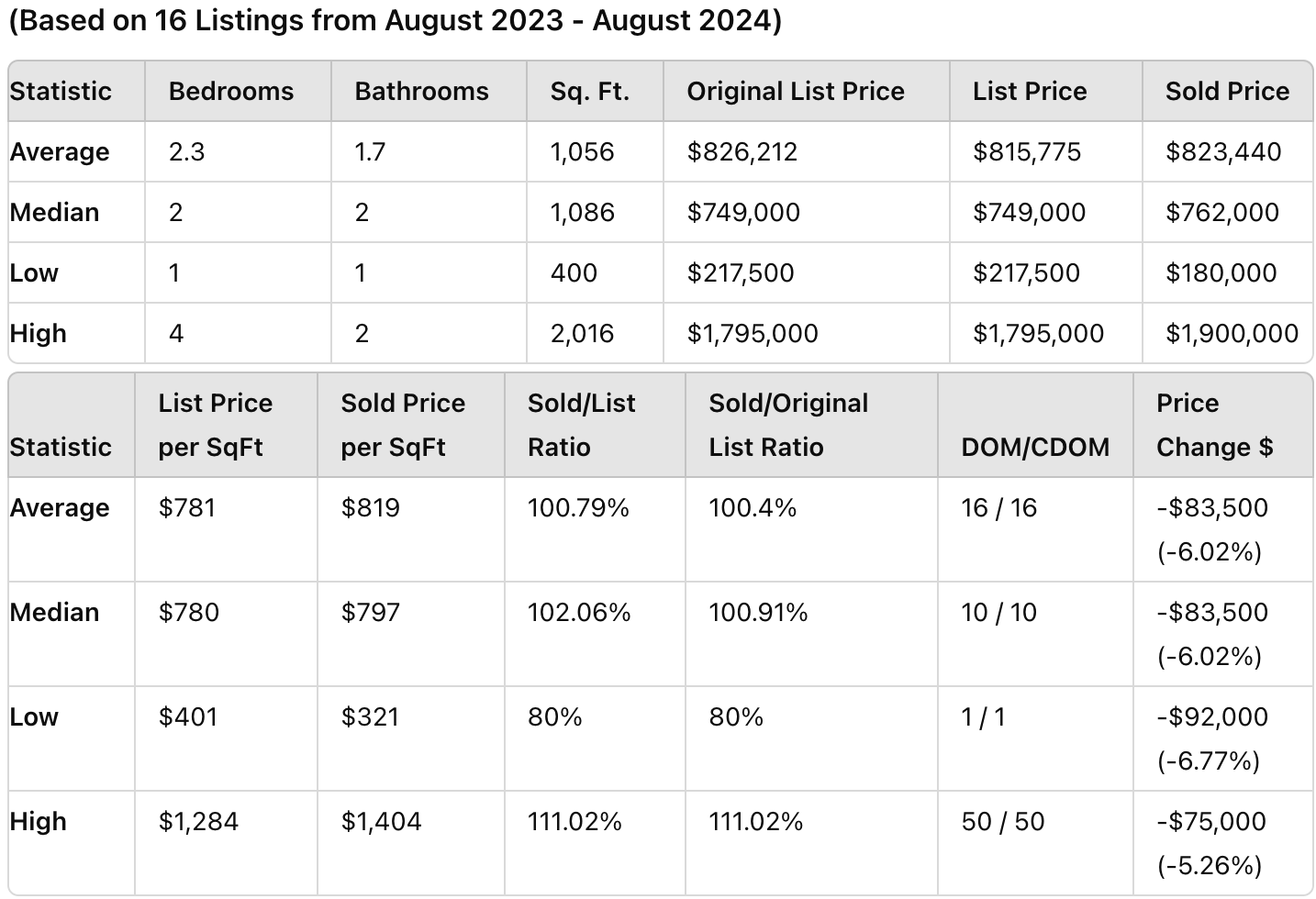The height and width of the screenshot is (899, 1316).
Task: Select the 50 / 50 DOM/CDOM cell
Action: coord(1003,821)
